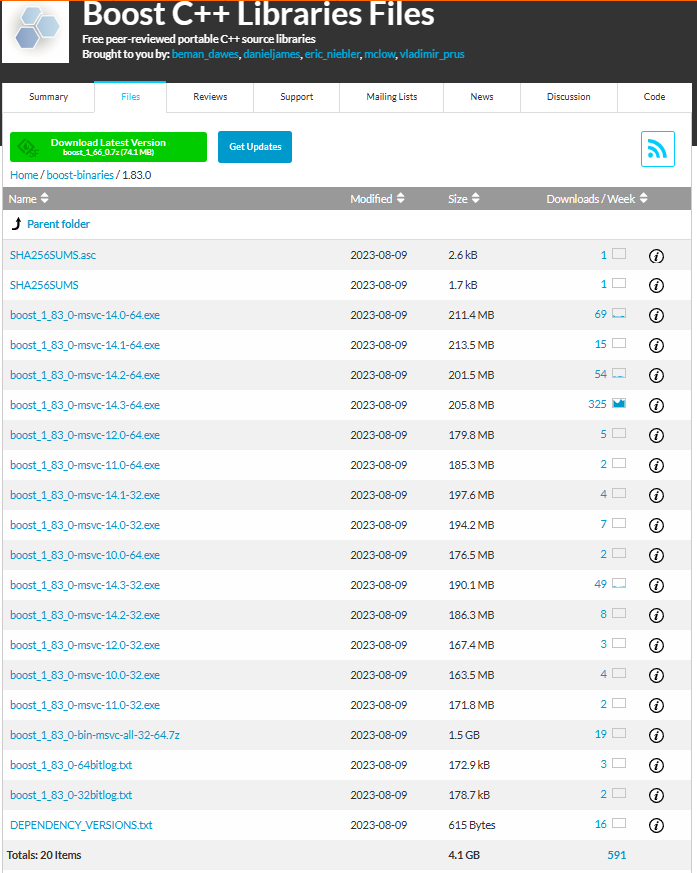Image resolution: width=697 pixels, height=873 pixels.
Task: Download the SHA256SUMS file
Action: coord(44,285)
